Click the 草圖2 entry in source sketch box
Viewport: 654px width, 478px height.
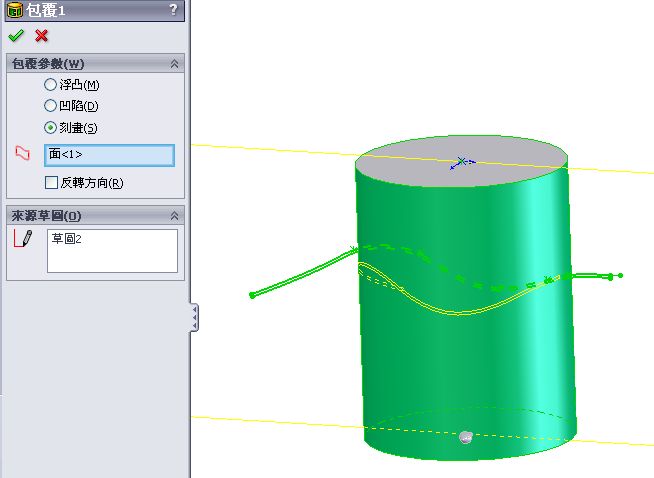[66, 239]
